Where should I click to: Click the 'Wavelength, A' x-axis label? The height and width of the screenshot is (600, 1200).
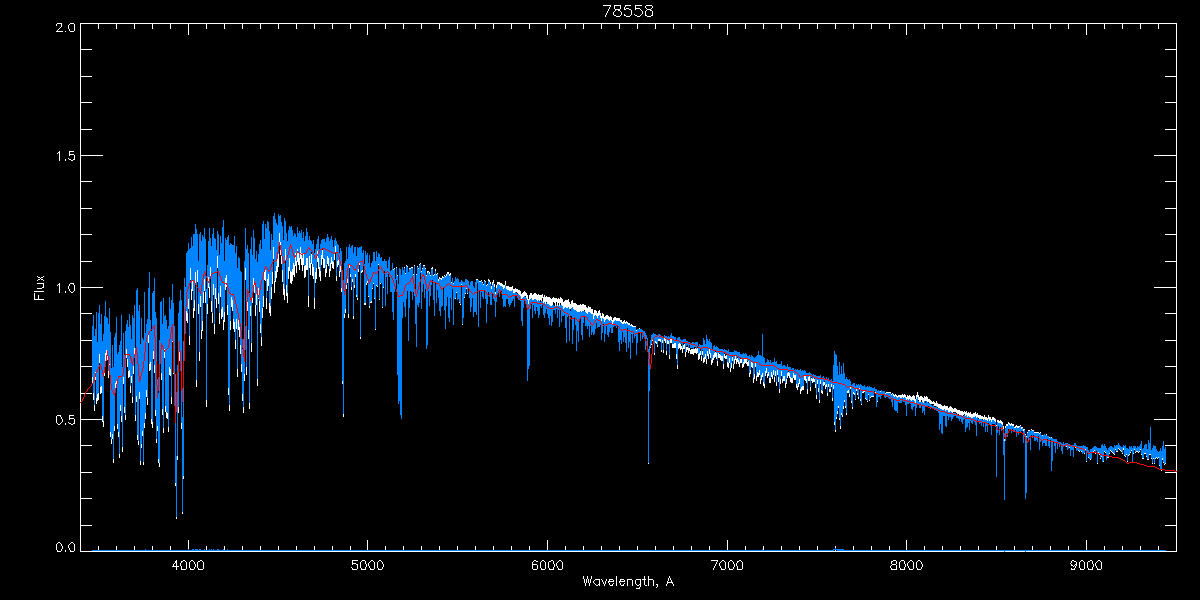pos(627,582)
